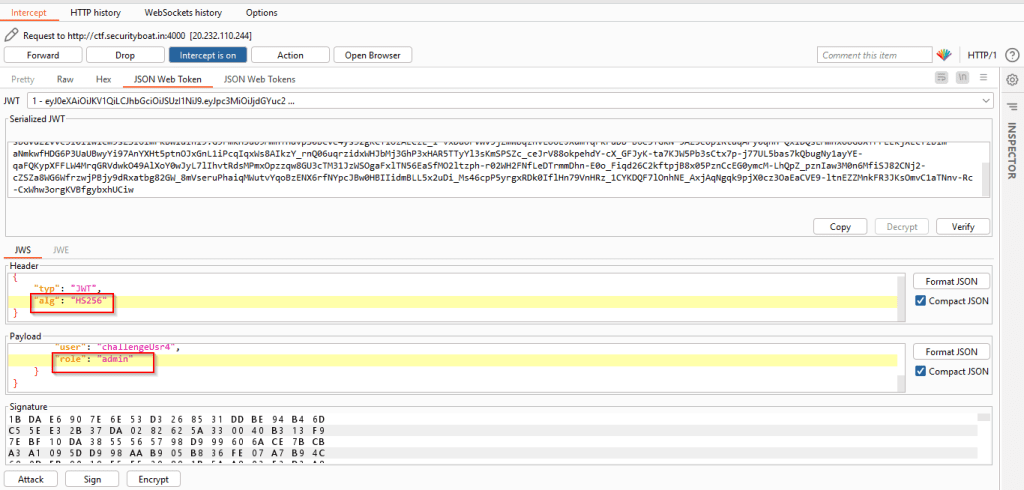Click the Sign button
This screenshot has width=1024, height=490.
tap(92, 479)
